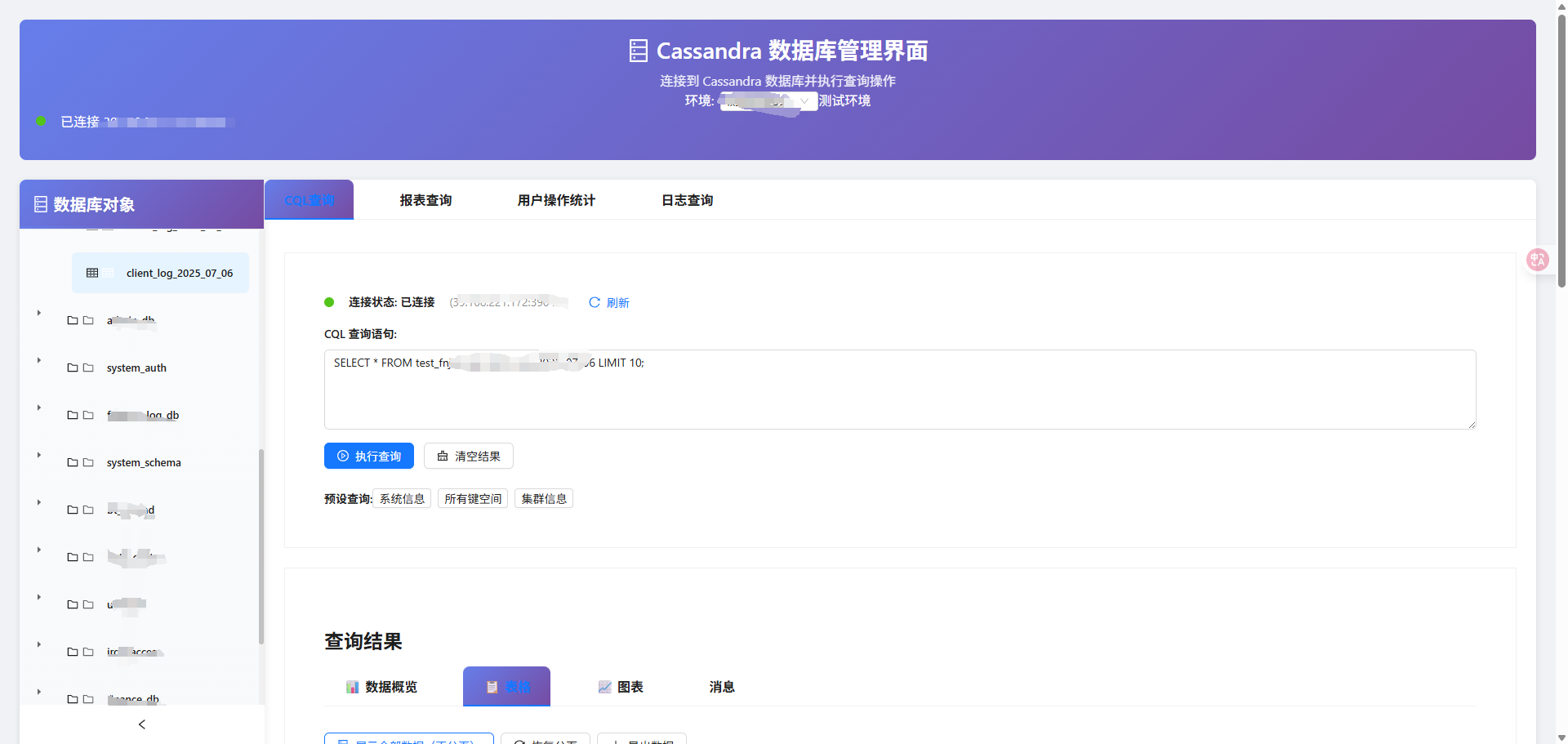Select the 表格 results tab

tap(506, 687)
